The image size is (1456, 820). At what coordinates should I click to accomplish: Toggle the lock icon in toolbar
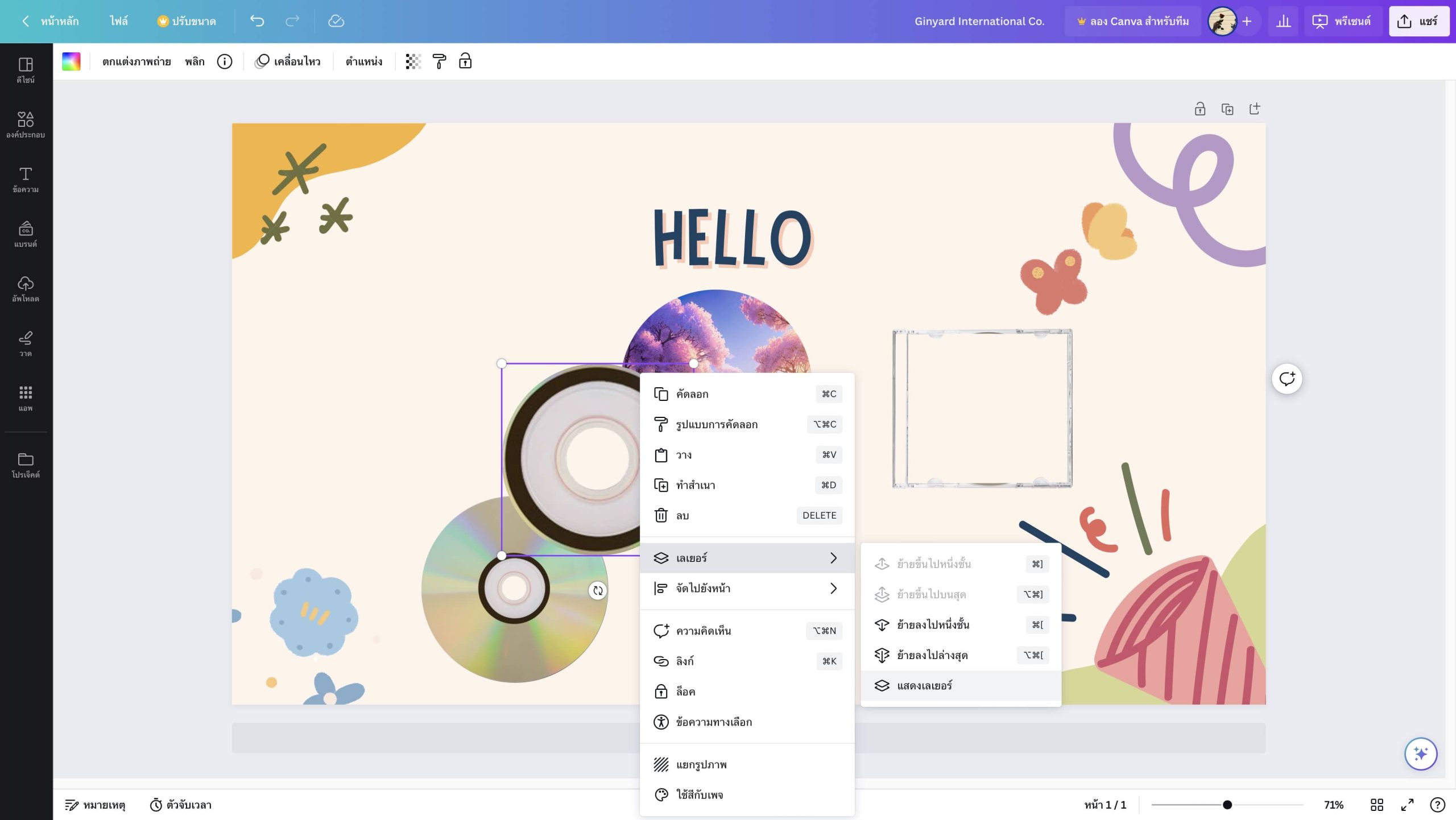click(x=465, y=61)
